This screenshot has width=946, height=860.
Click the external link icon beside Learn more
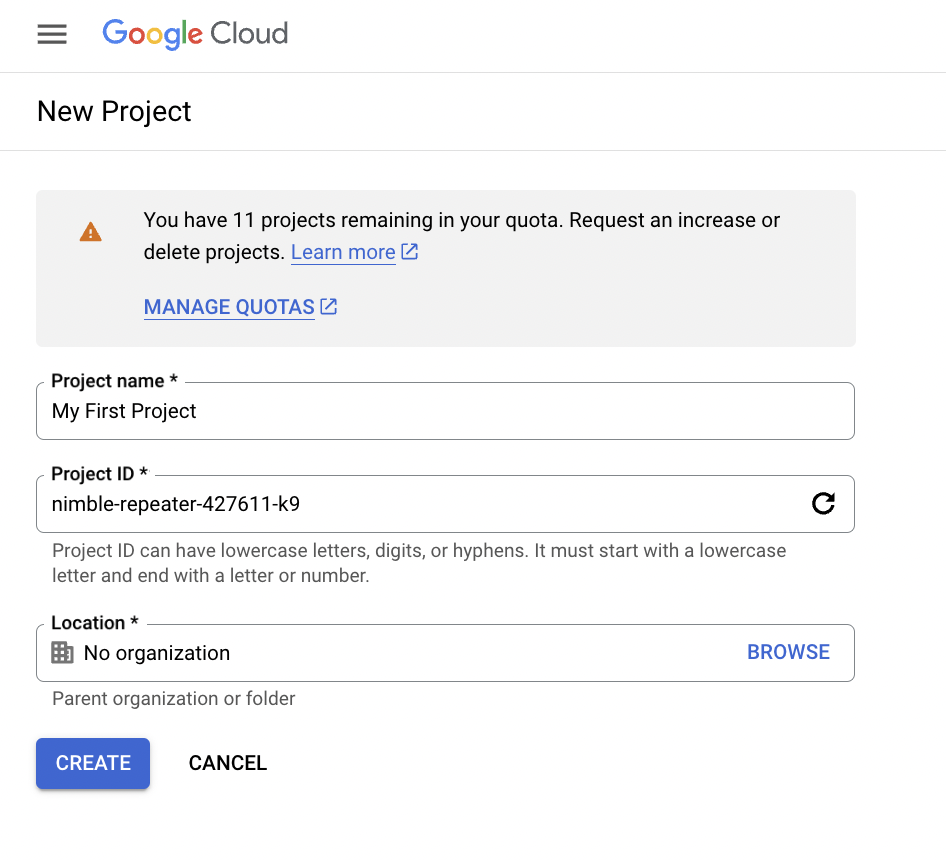410,252
